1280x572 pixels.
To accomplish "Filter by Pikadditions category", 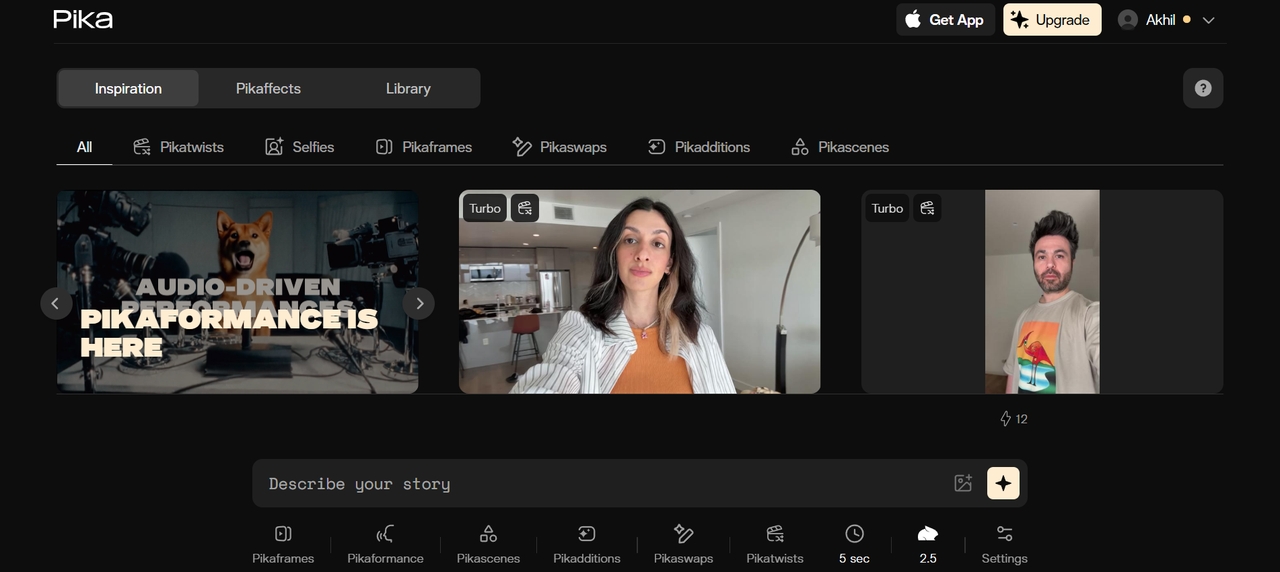I will (x=698, y=147).
